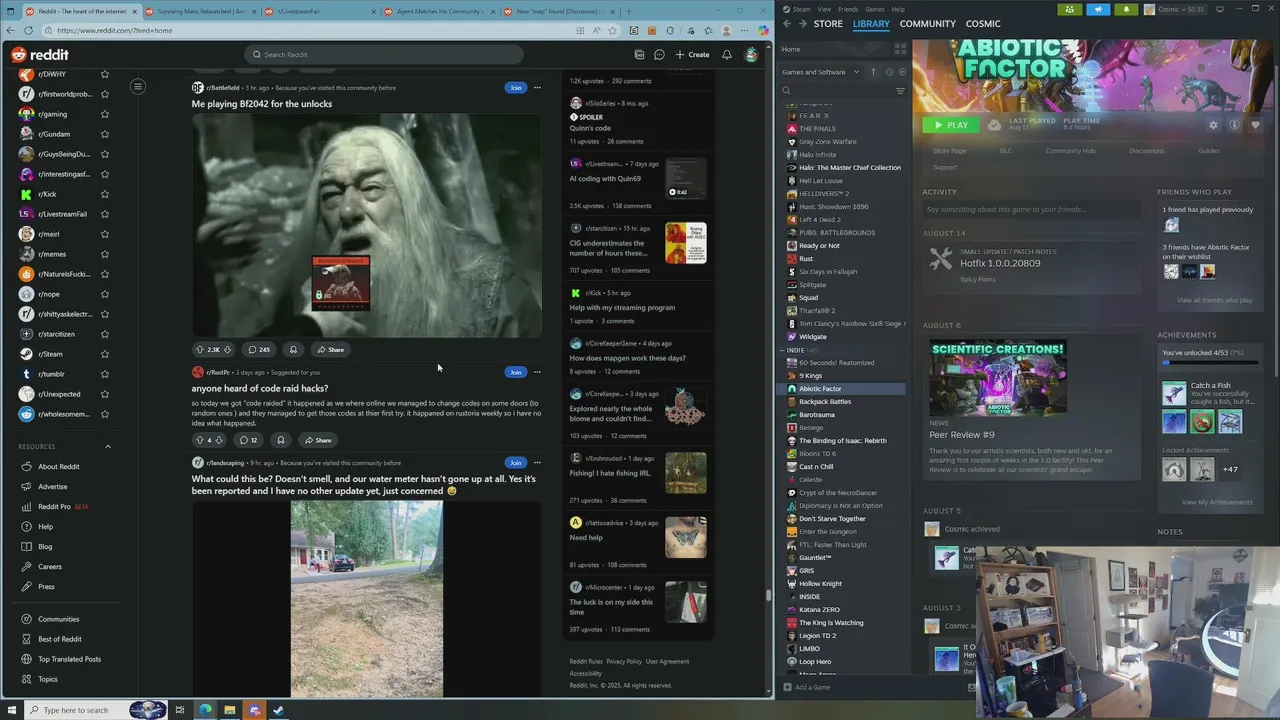The image size is (1280, 720).
Task: Upvote the code raid hacks post
Action: click(199, 440)
